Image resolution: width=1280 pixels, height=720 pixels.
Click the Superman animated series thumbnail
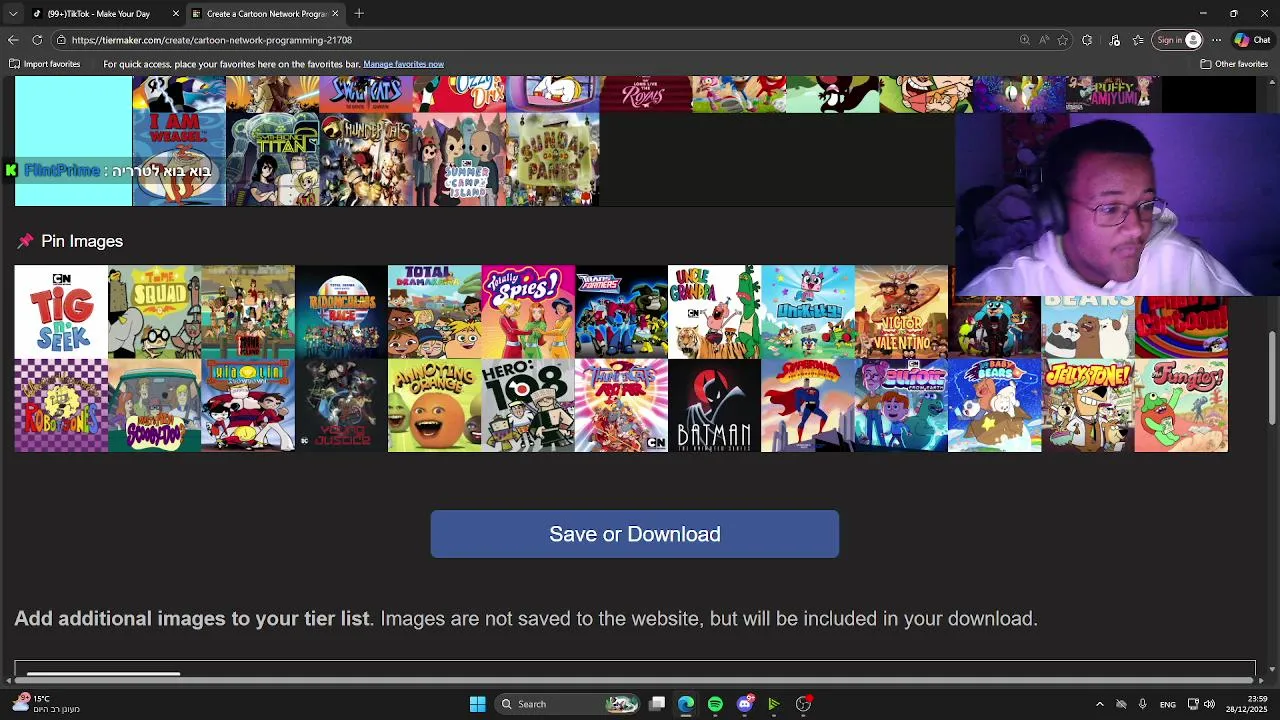point(808,405)
